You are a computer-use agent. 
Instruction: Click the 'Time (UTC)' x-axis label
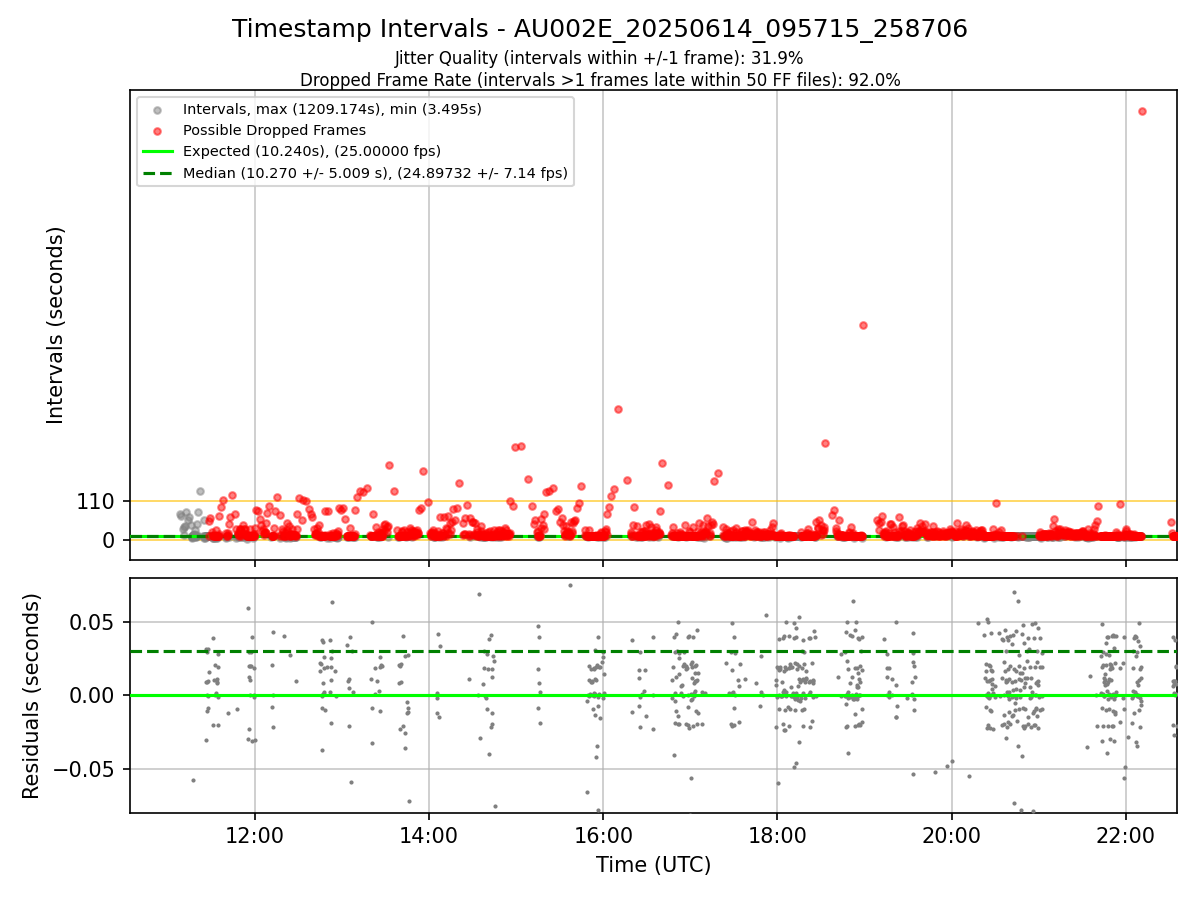coord(653,865)
